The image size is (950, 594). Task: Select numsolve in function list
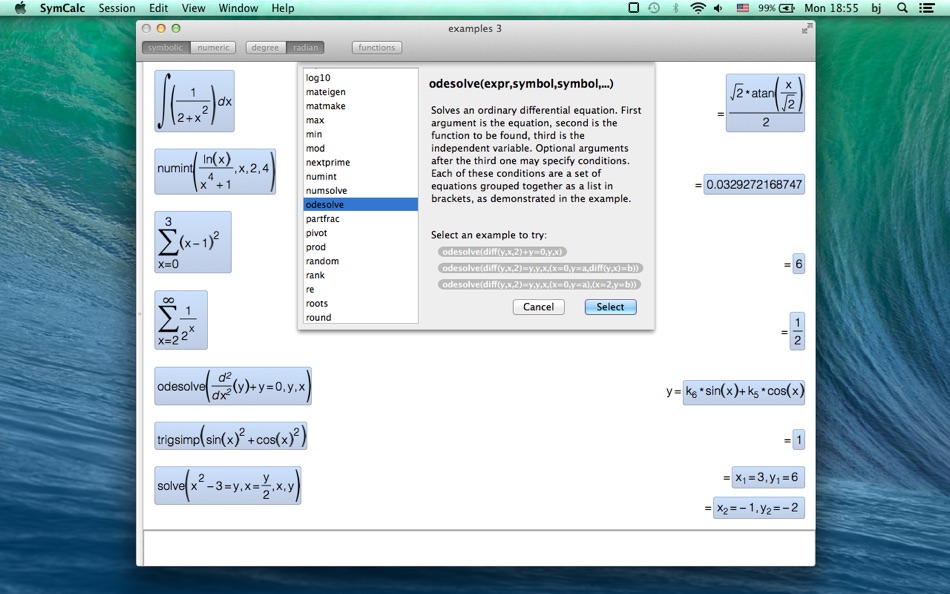[x=360, y=190]
